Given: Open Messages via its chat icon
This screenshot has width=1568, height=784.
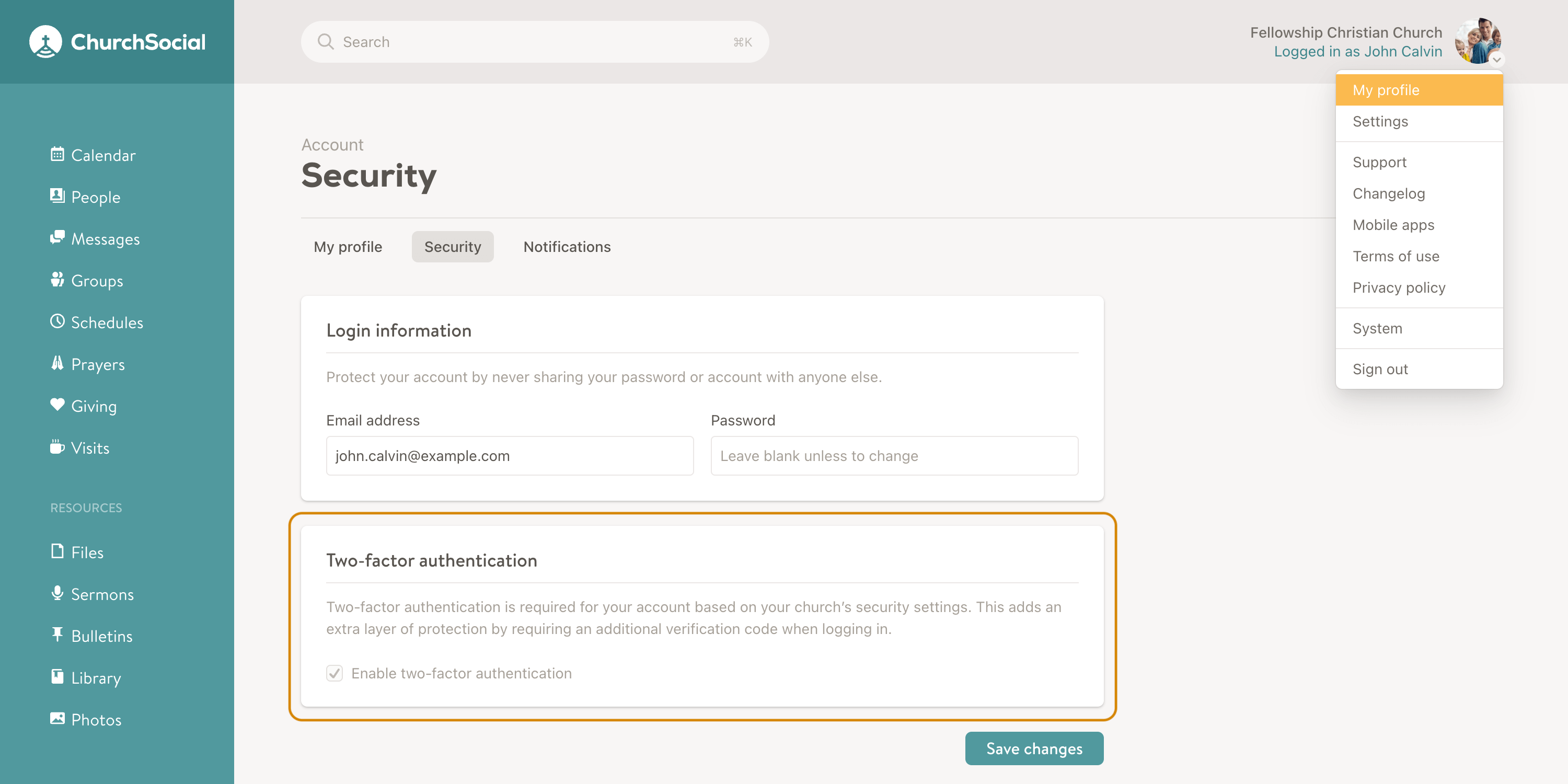Looking at the screenshot, I should coord(57,237).
